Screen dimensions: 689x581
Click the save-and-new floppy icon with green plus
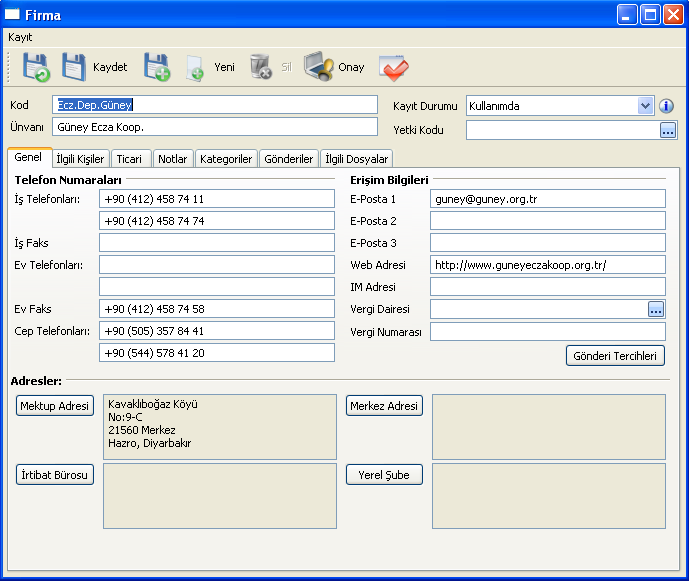pyautogui.click(x=157, y=67)
